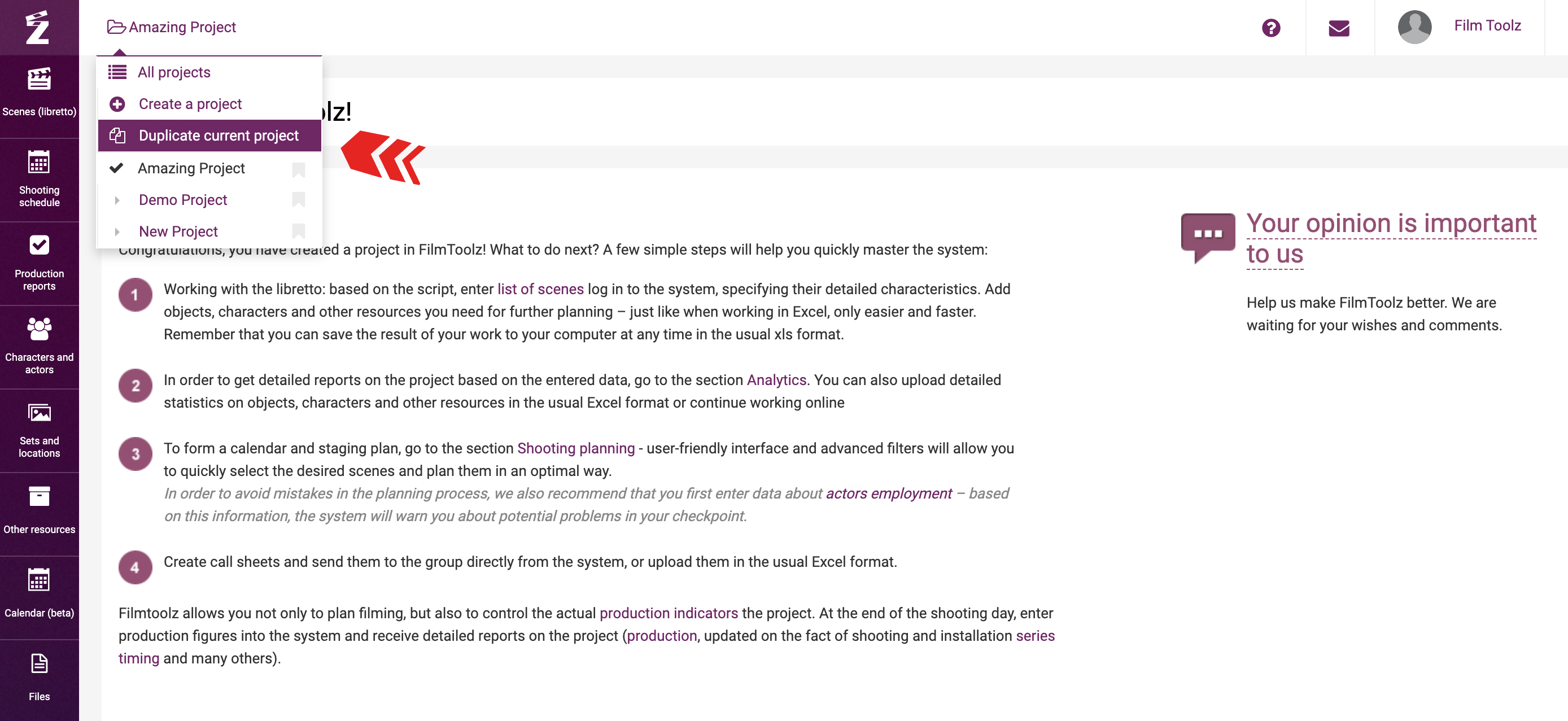Open the Film Toolz user menu
1568x721 pixels.
coord(1487,25)
